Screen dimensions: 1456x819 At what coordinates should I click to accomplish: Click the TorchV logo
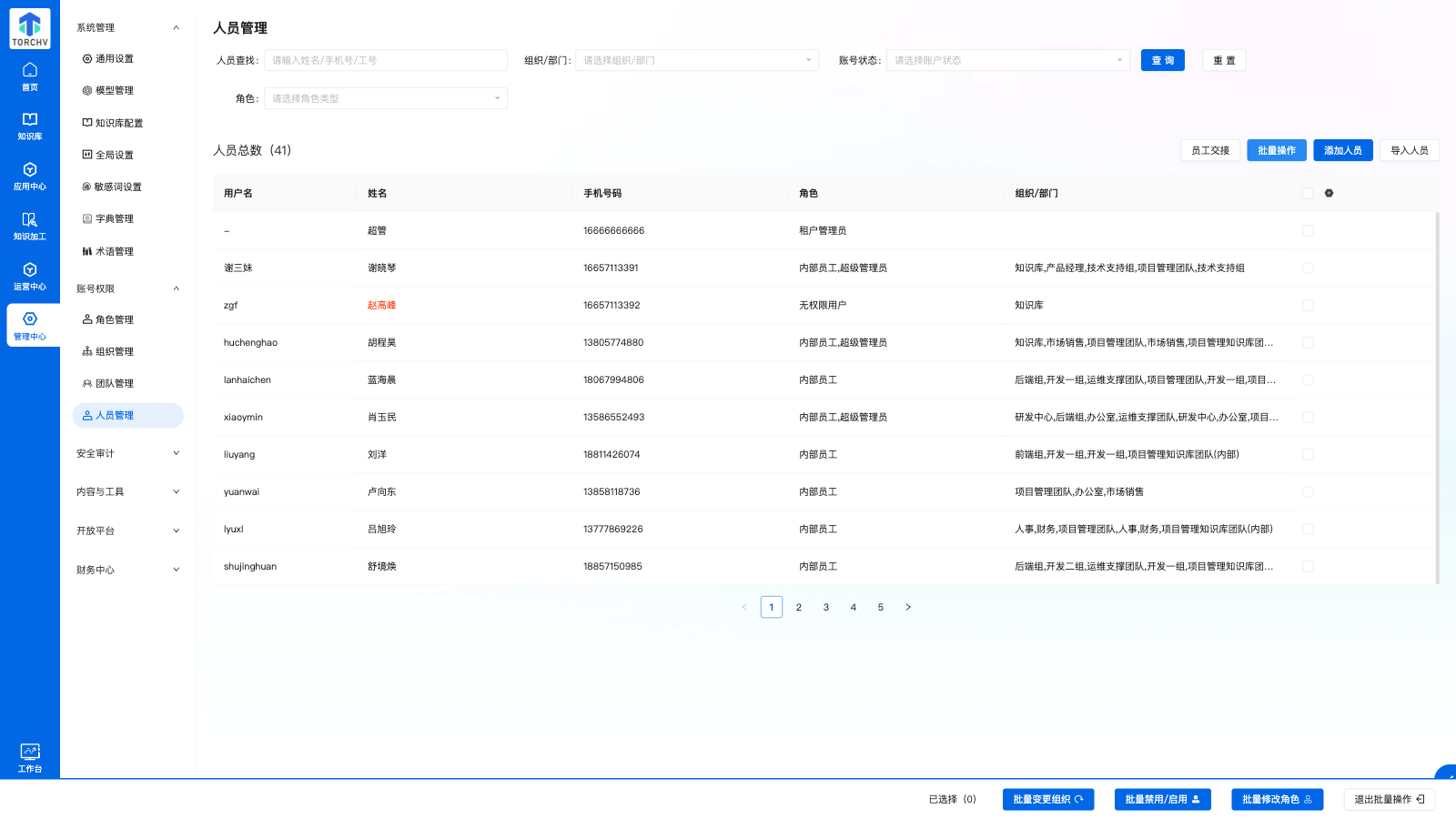29,28
